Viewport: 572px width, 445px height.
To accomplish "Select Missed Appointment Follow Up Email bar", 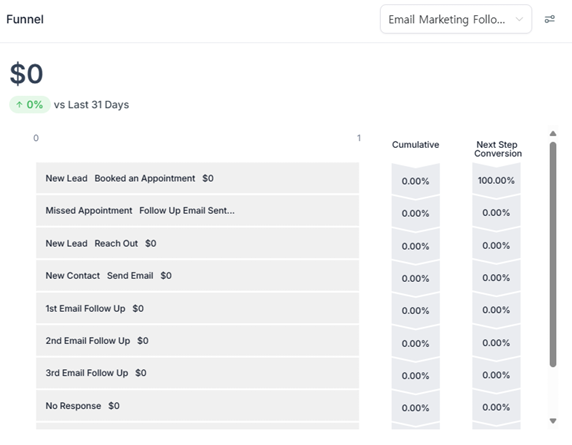I will (x=197, y=210).
